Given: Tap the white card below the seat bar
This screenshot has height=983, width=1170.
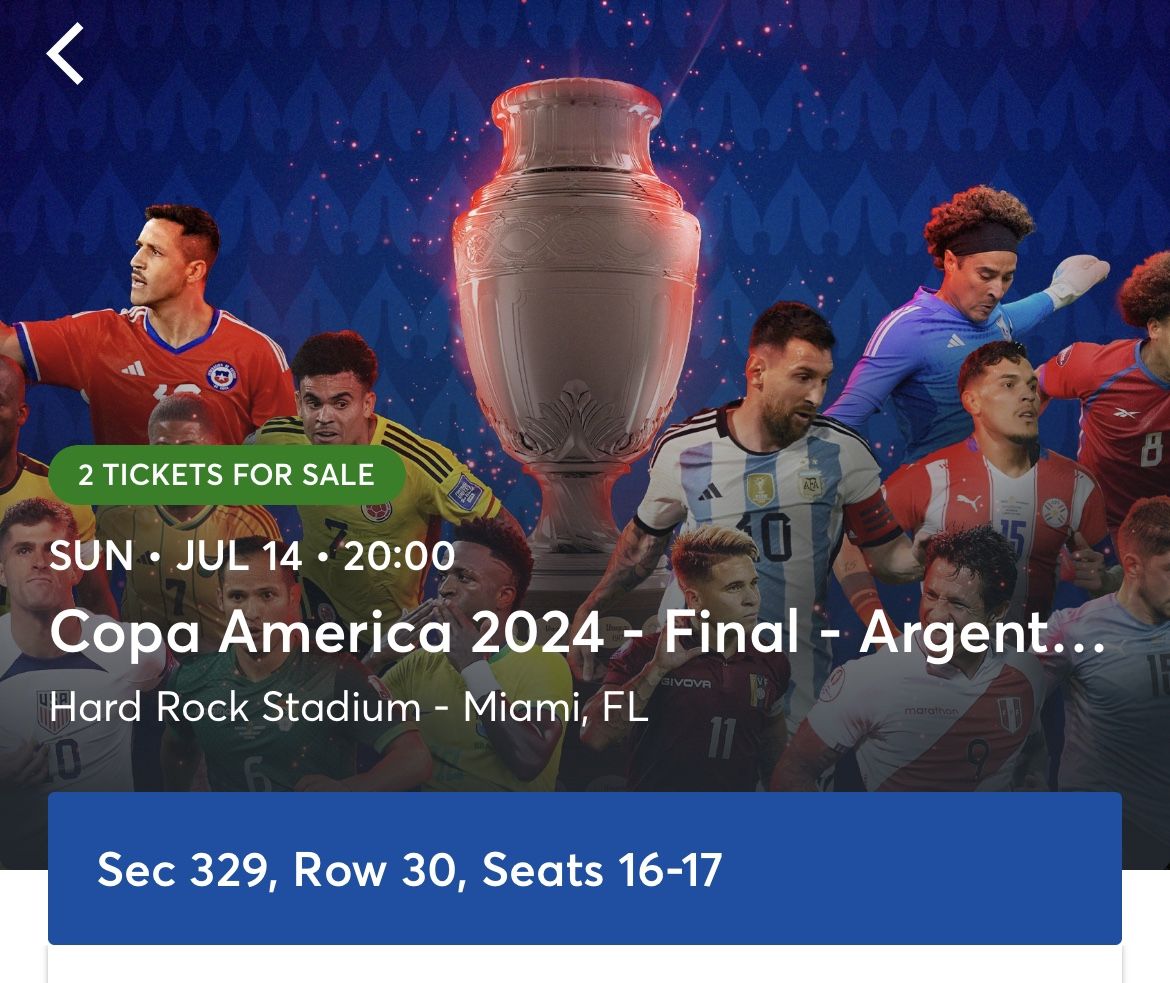Looking at the screenshot, I should click(584, 964).
